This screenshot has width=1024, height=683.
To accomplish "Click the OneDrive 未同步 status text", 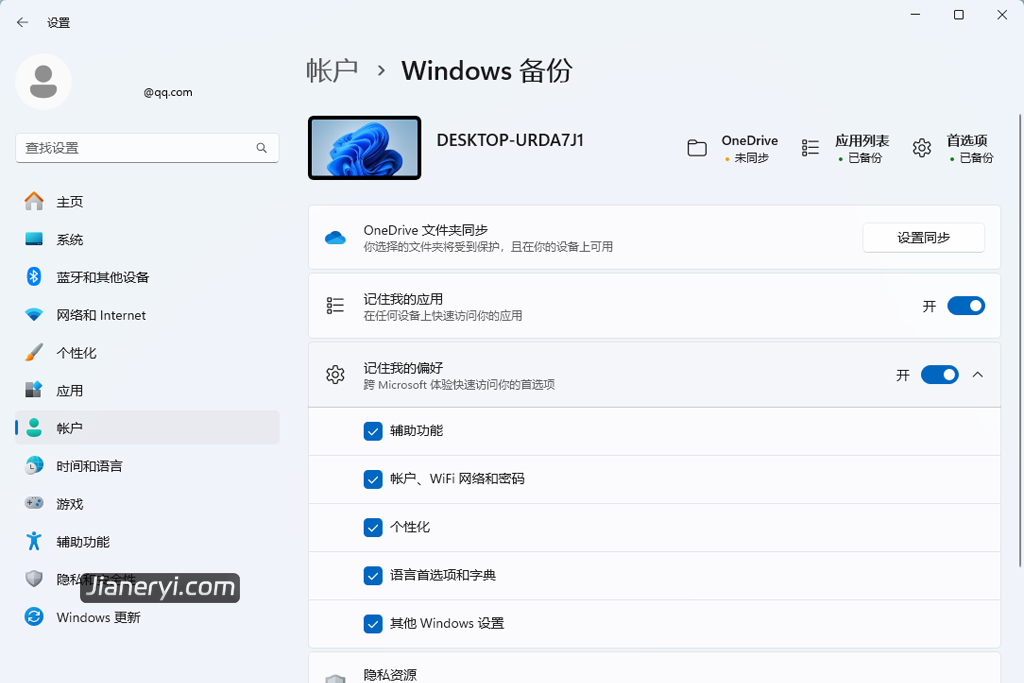I will pos(751,158).
